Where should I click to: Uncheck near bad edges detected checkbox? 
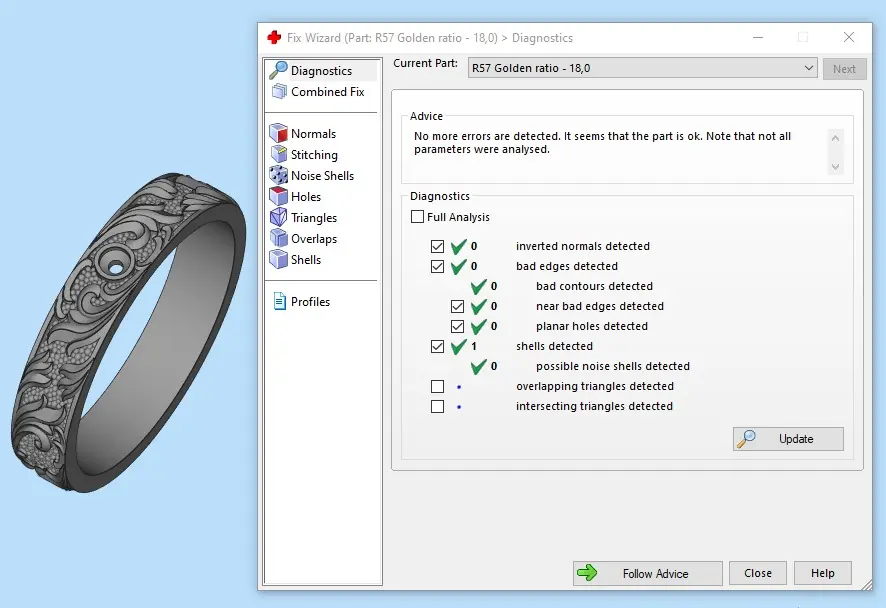point(458,306)
